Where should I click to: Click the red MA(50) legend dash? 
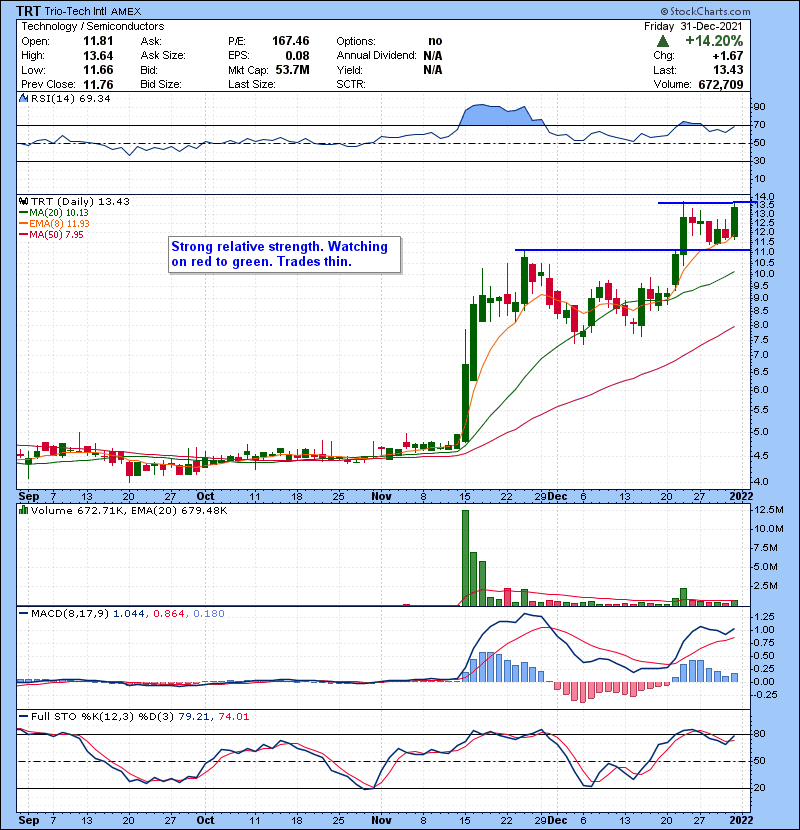pyautogui.click(x=23, y=235)
